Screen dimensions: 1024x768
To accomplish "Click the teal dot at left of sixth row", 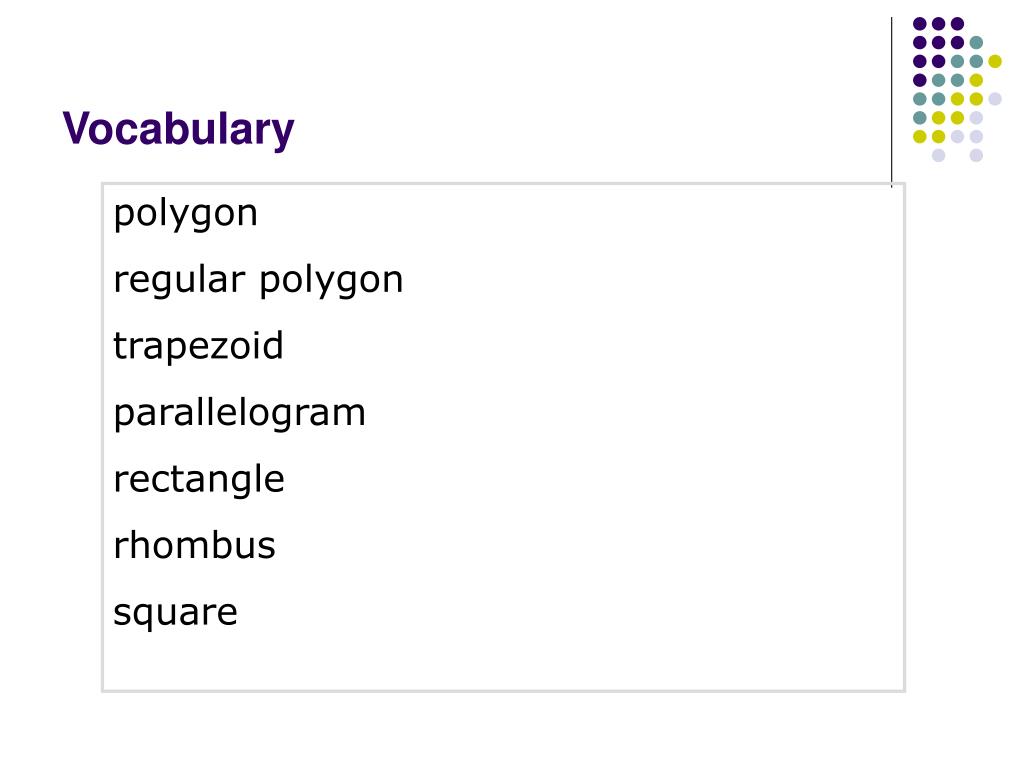I will point(920,118).
